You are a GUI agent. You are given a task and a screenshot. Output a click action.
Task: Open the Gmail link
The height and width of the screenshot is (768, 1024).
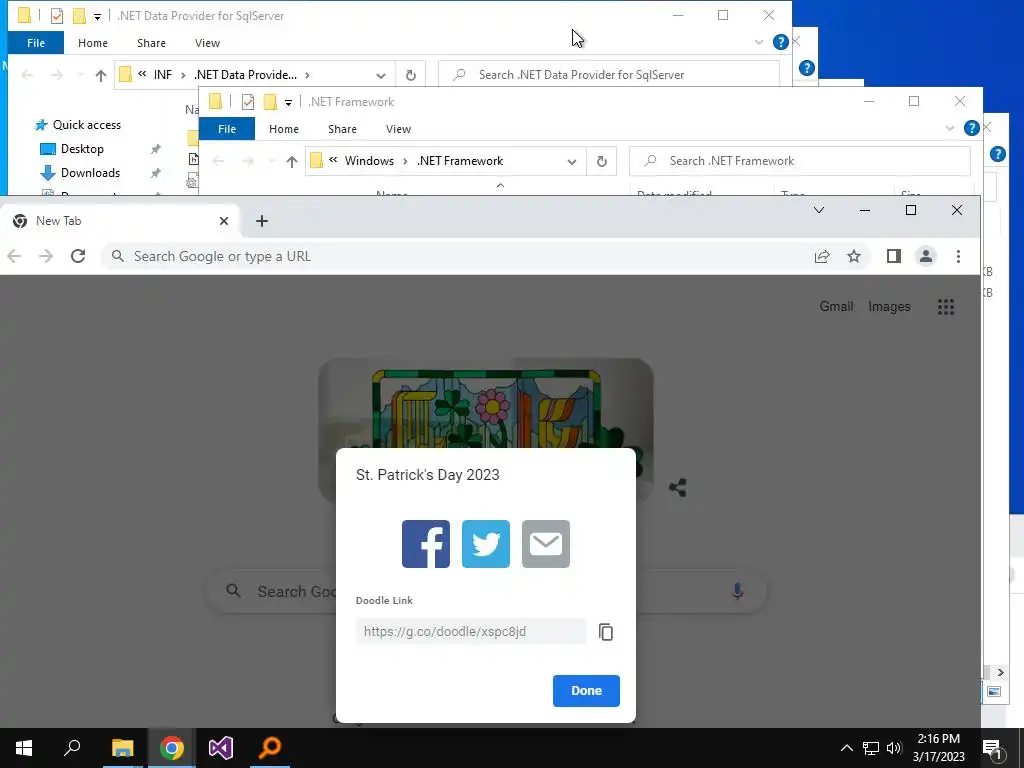pyautogui.click(x=836, y=306)
